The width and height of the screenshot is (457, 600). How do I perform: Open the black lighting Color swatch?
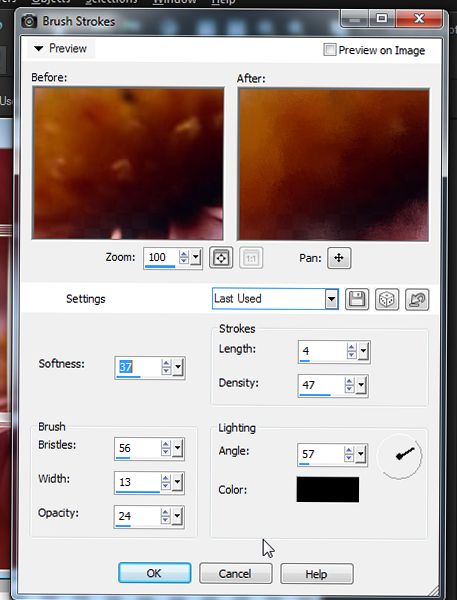pyautogui.click(x=328, y=489)
